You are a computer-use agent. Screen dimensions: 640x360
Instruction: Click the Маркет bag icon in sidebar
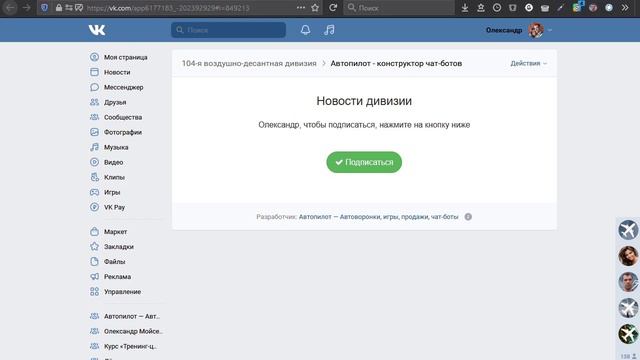point(94,231)
